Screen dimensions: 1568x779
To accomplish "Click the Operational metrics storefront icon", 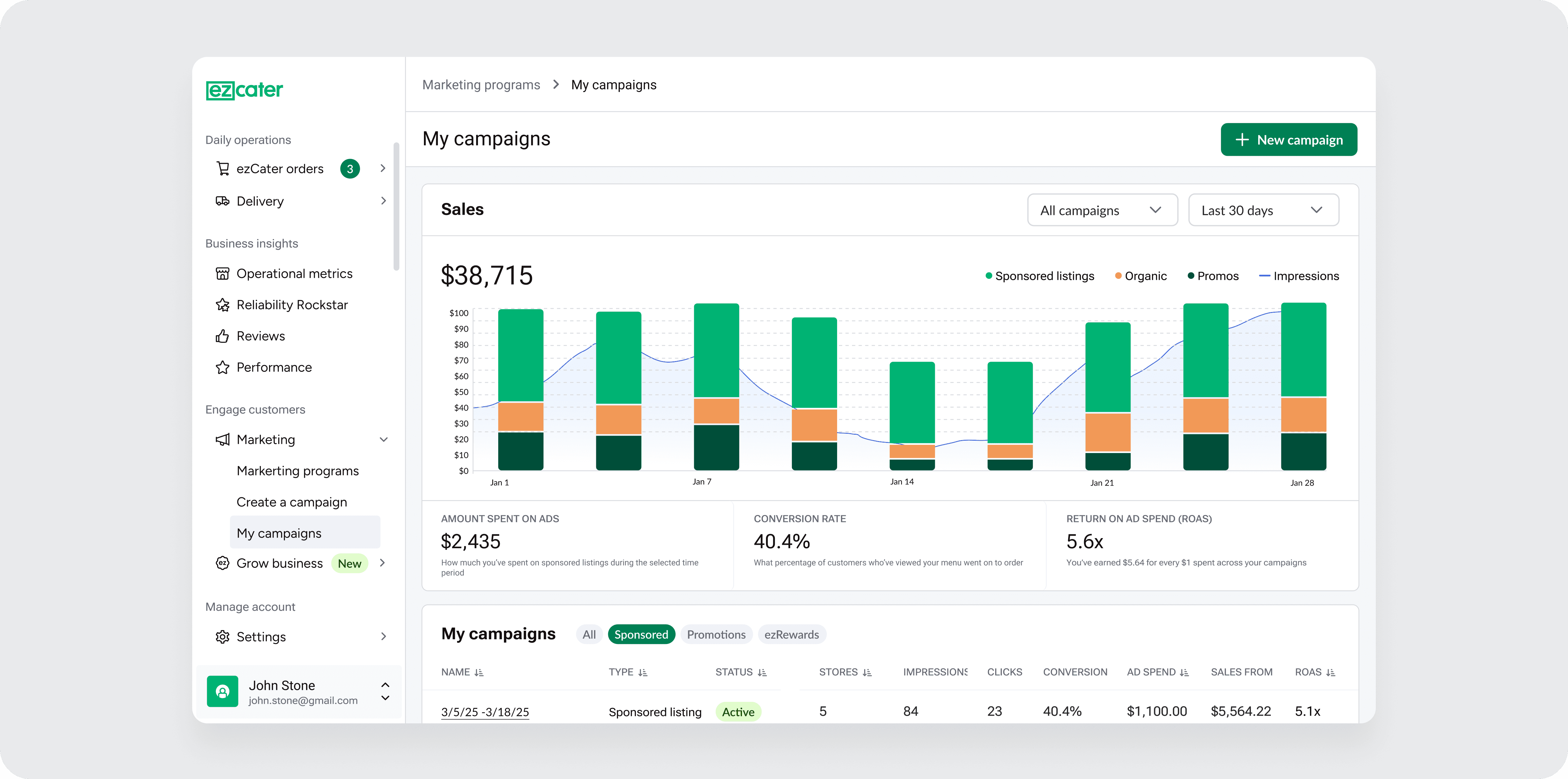I will [x=223, y=274].
